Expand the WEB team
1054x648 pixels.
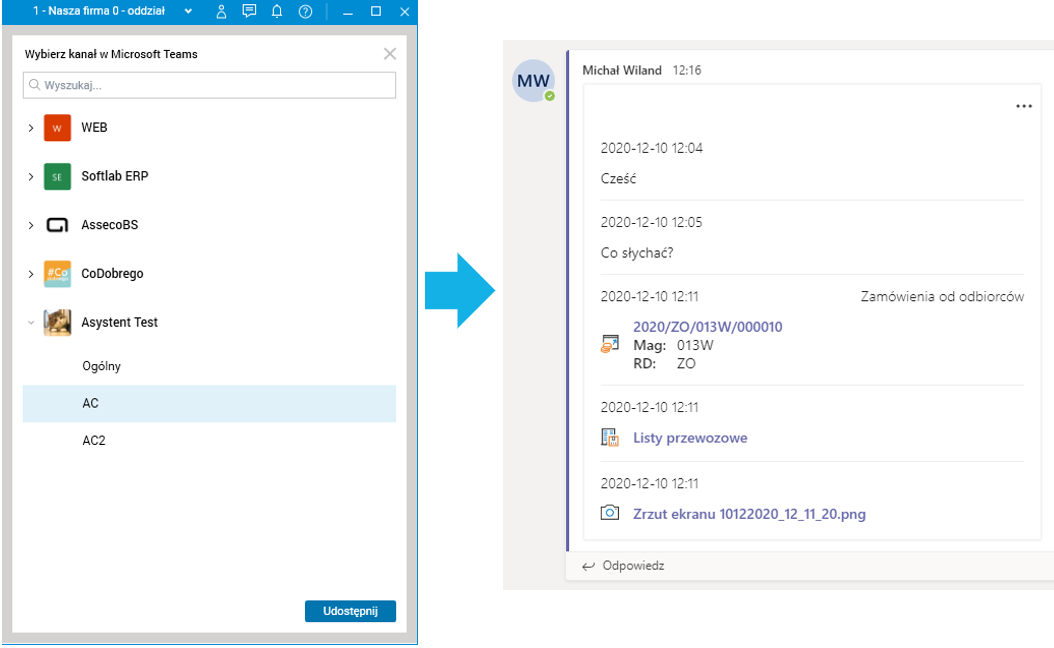pyautogui.click(x=31, y=128)
